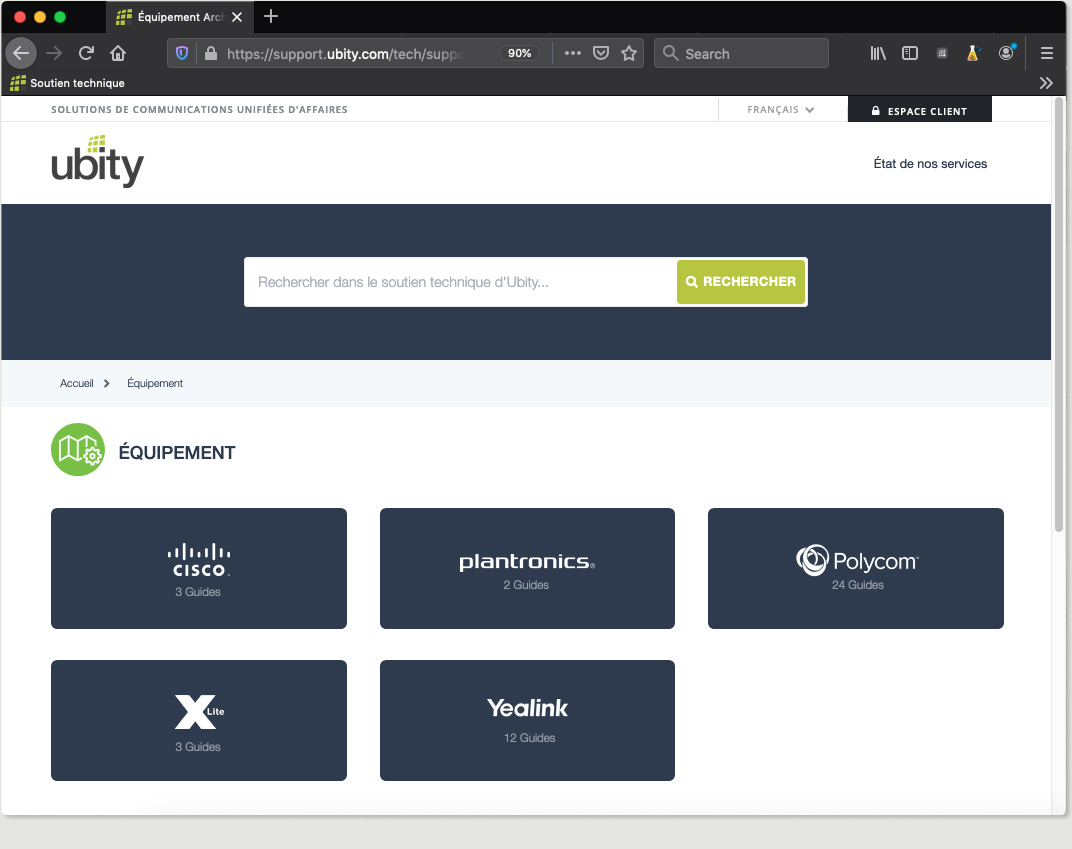This screenshot has width=1072, height=849.
Task: Toggle the sidebar view icon
Action: [x=910, y=53]
